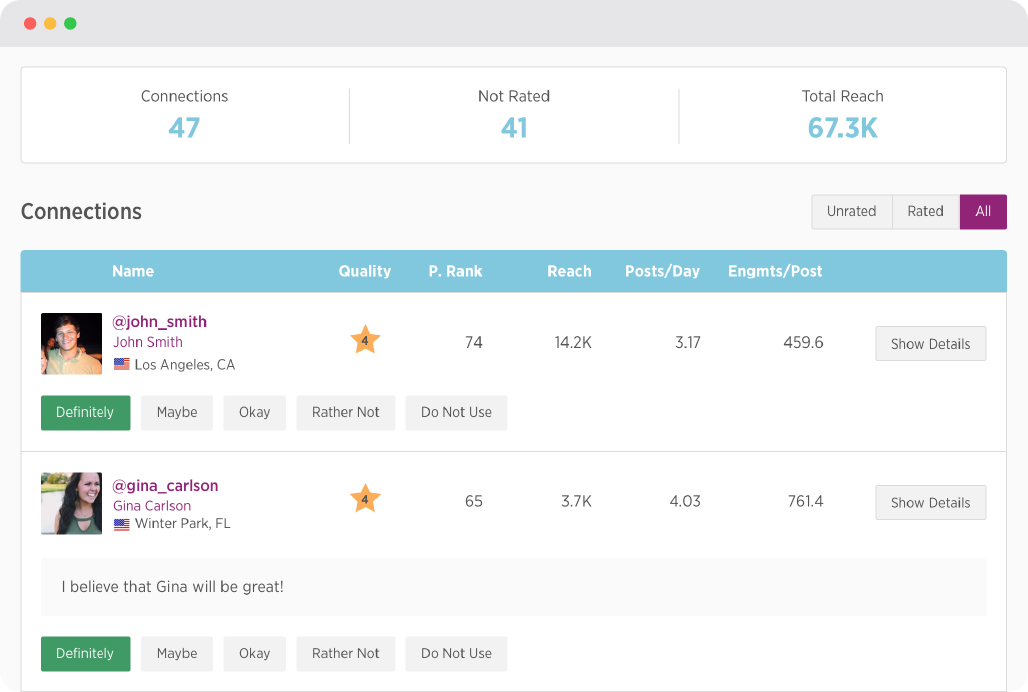Switch to the Unrated filter tab
Screen dimensions: 1028x692
pyautogui.click(x=852, y=212)
